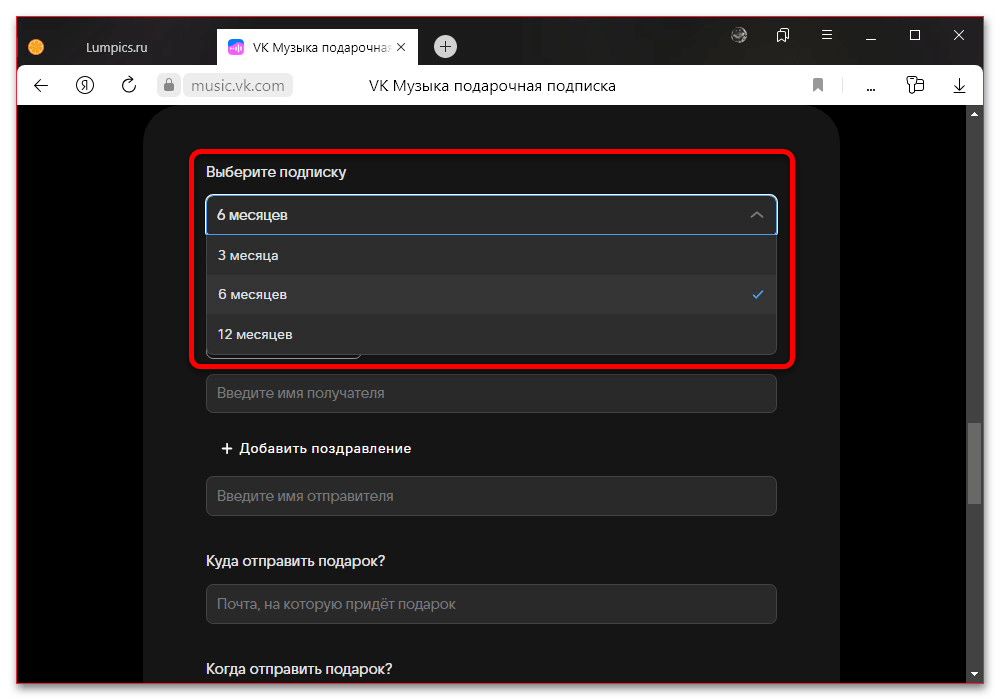This screenshot has height=700, width=1000.
Task: Click the page title VK Музыка подарочная подписка
Action: (492, 86)
